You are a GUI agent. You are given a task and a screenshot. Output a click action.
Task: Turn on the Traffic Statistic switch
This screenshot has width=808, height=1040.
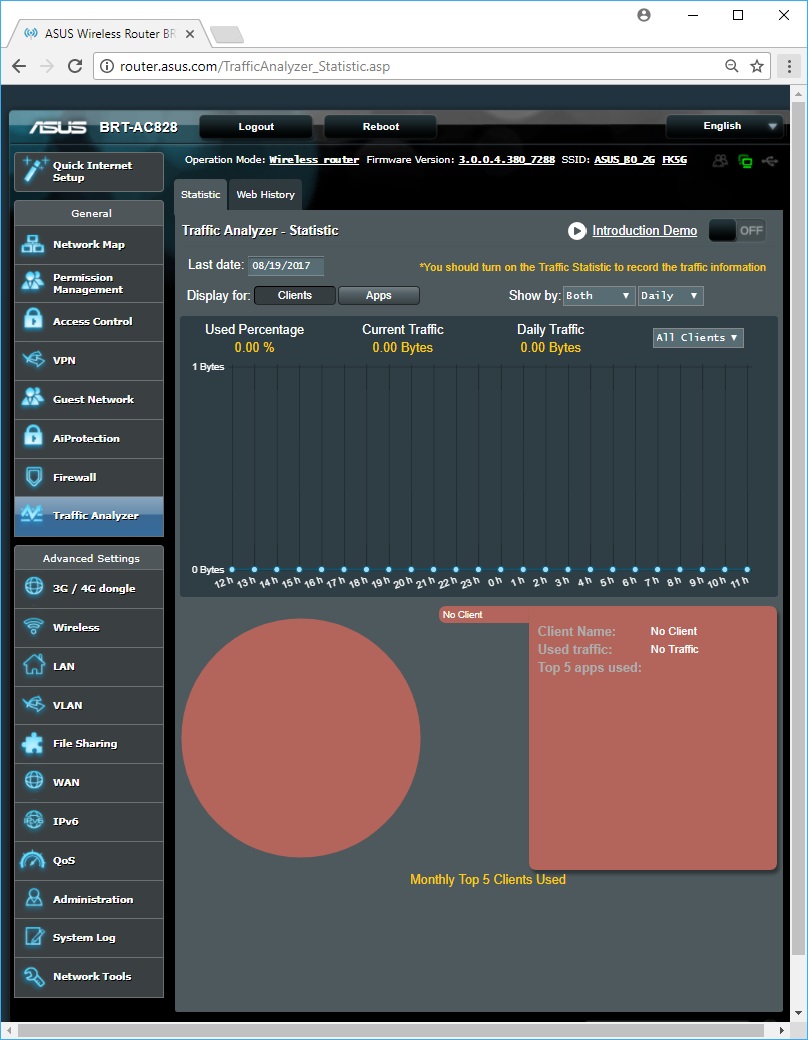pyautogui.click(x=738, y=231)
